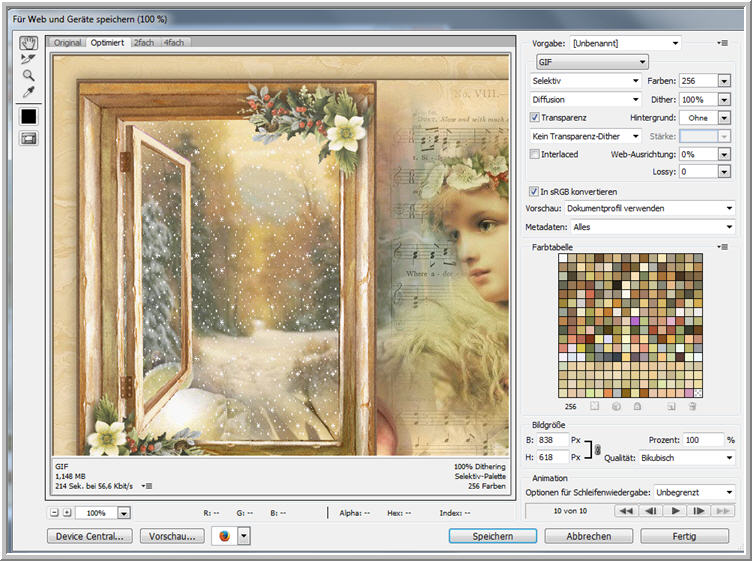752x561 pixels.
Task: Click the Speichern button
Action: (493, 536)
